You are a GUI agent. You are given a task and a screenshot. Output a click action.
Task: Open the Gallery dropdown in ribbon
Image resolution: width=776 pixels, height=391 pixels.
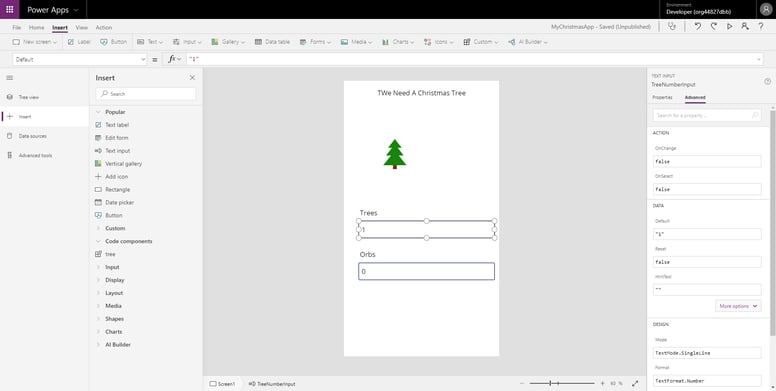tap(228, 42)
